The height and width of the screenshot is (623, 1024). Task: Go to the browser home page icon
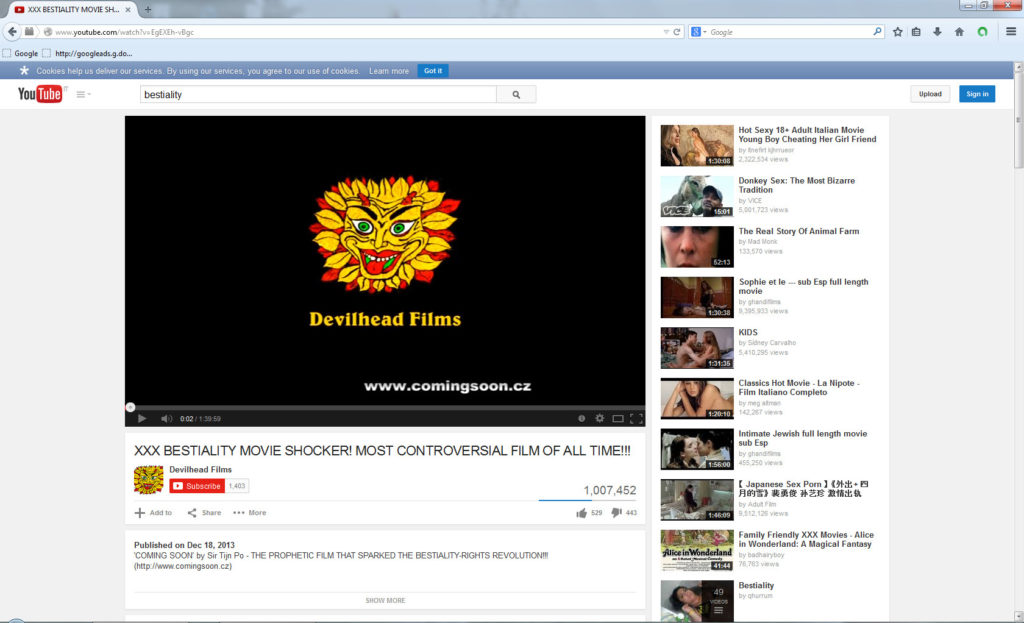tap(959, 31)
